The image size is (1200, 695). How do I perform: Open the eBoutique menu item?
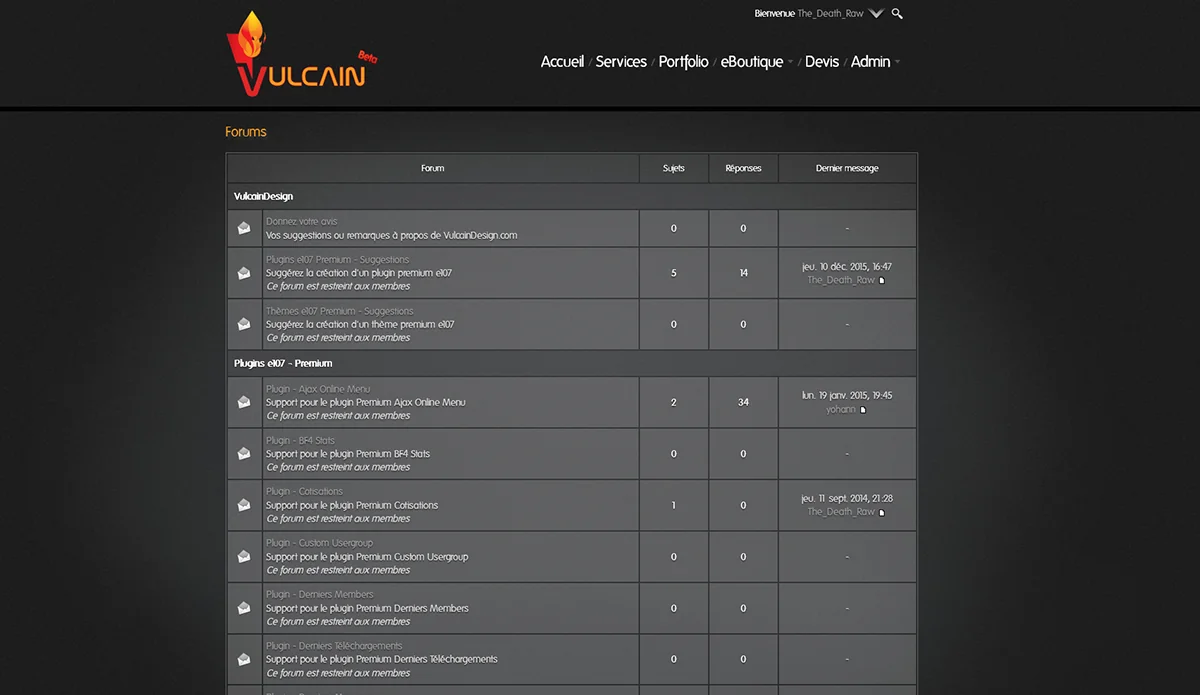pyautogui.click(x=752, y=62)
